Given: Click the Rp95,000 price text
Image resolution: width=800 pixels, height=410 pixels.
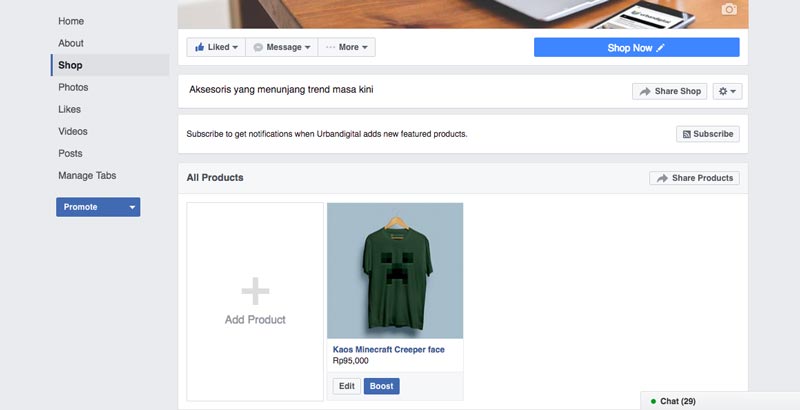Looking at the screenshot, I should click(351, 361).
